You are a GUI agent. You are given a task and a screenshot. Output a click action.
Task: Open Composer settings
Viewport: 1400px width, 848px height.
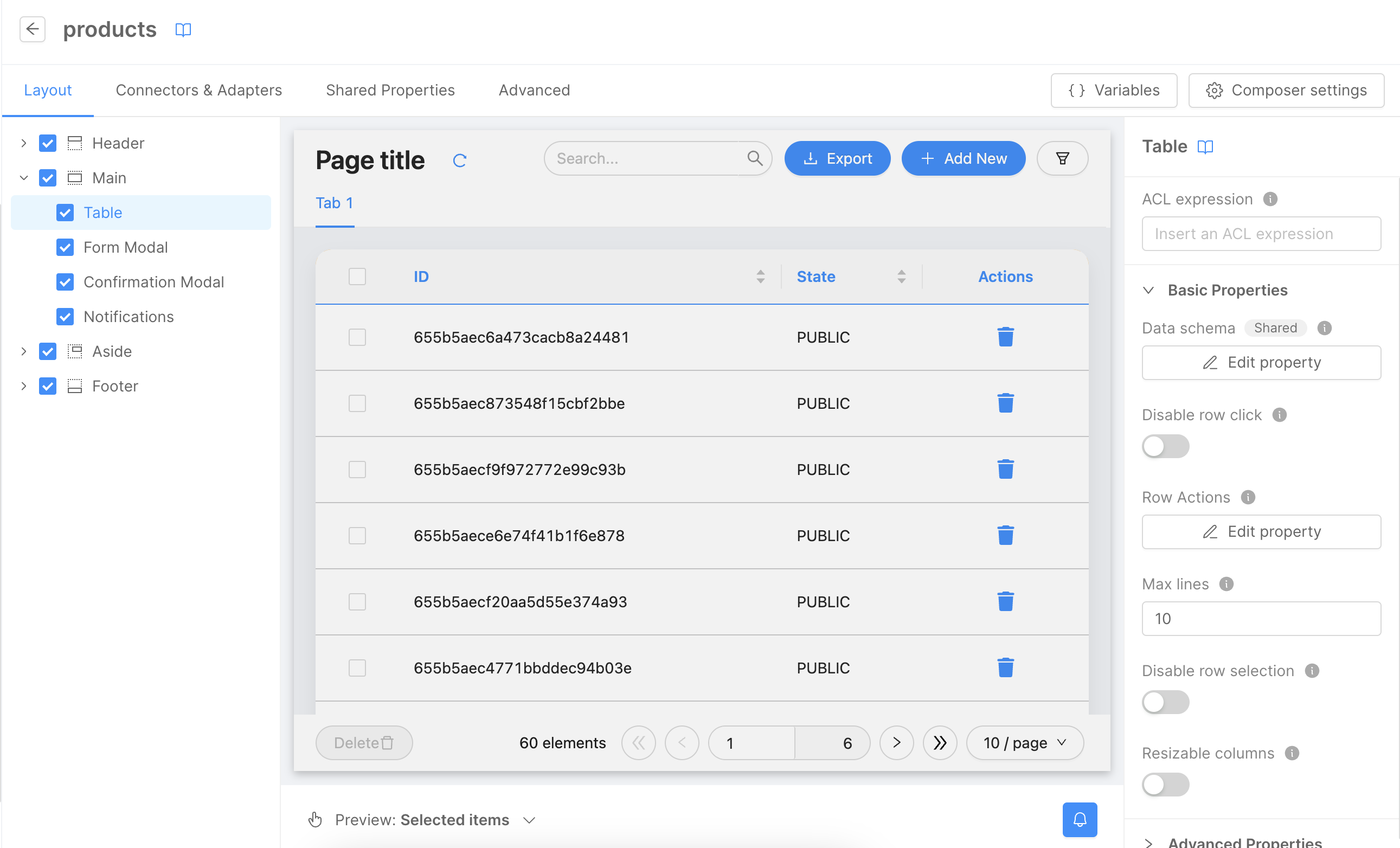coord(1286,90)
